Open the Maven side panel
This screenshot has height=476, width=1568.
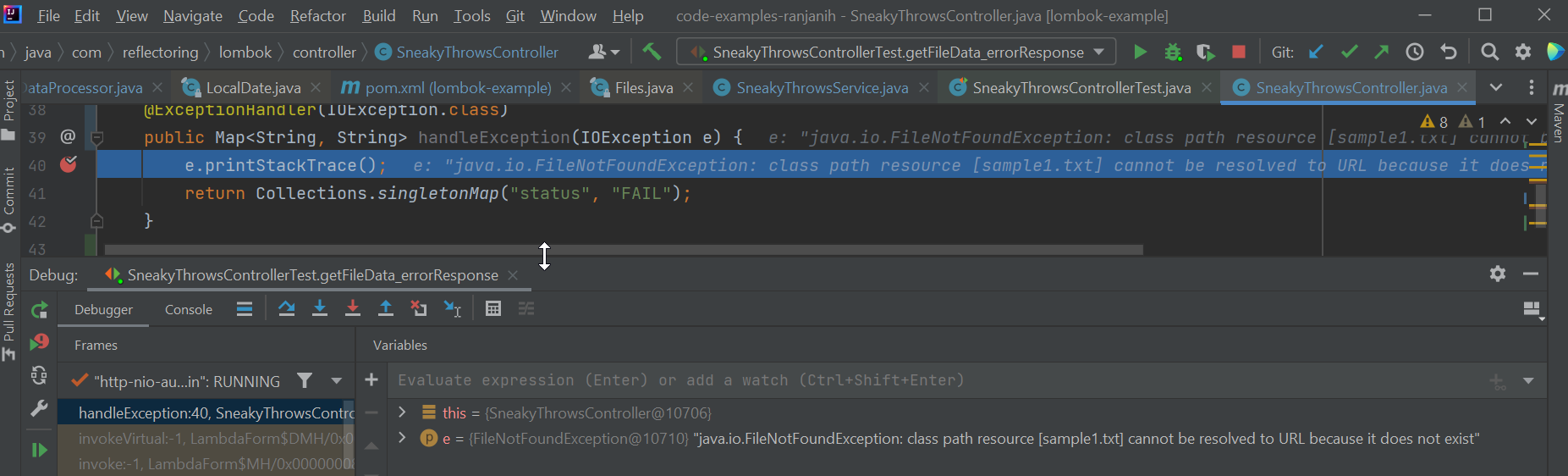1558,113
